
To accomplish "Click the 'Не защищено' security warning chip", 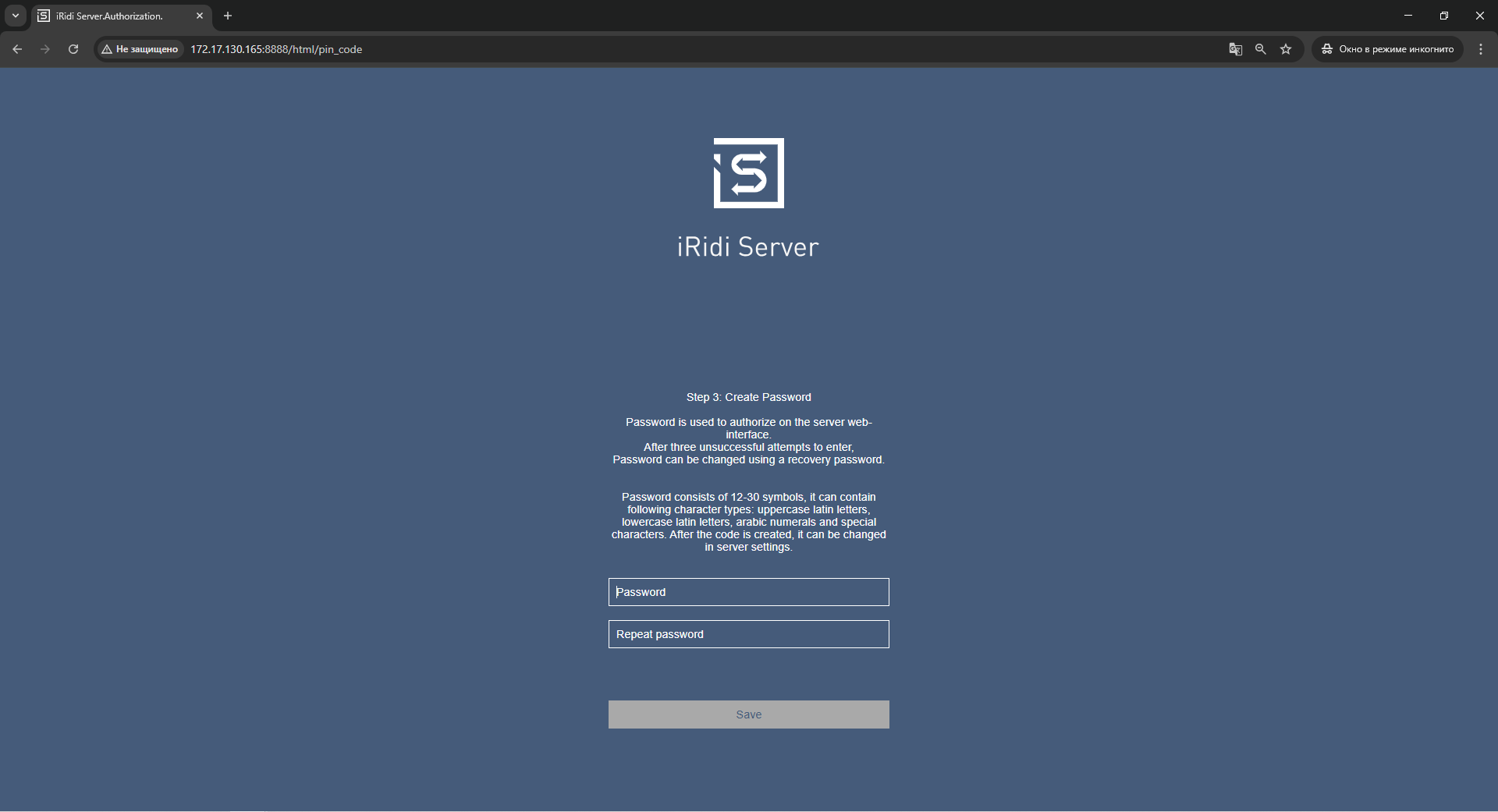I will click(140, 49).
